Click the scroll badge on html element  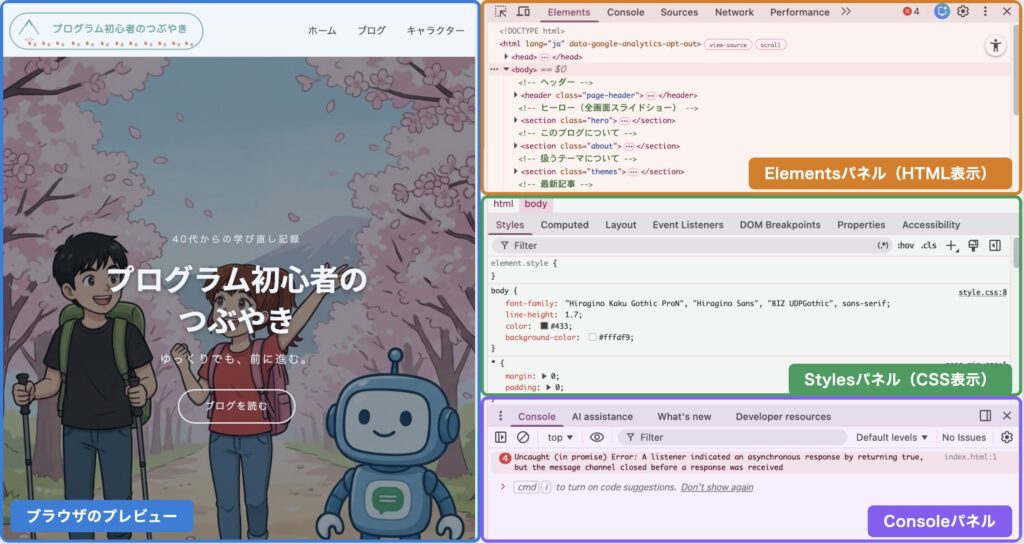[x=770, y=44]
